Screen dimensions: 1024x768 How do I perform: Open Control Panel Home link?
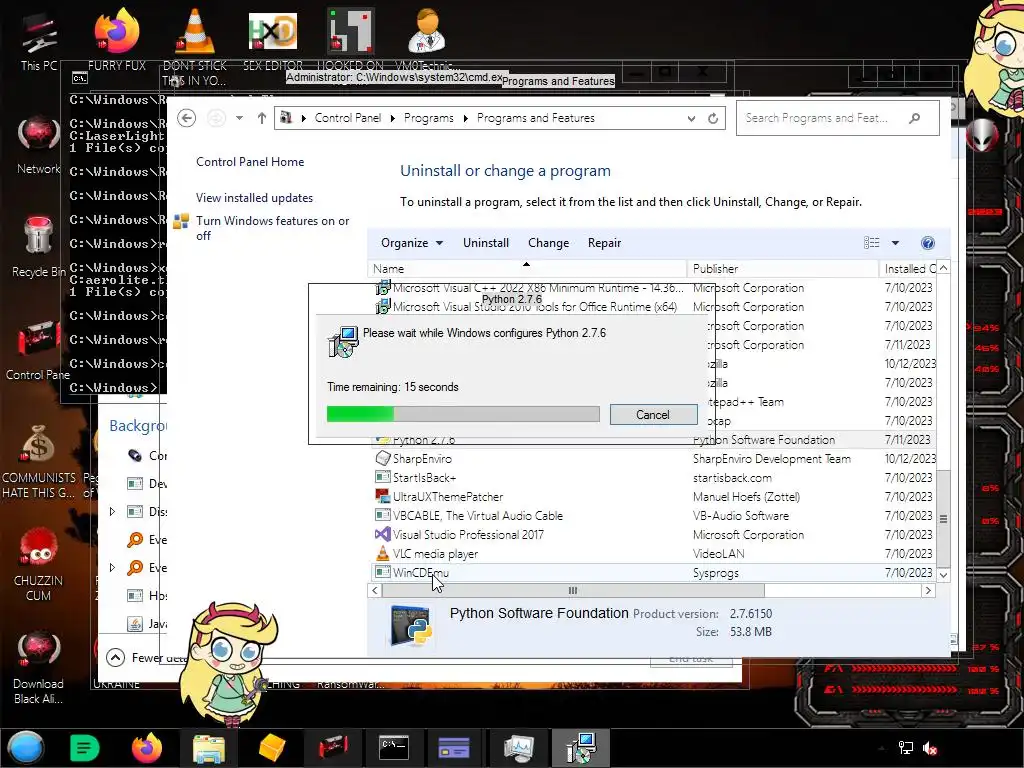250,162
